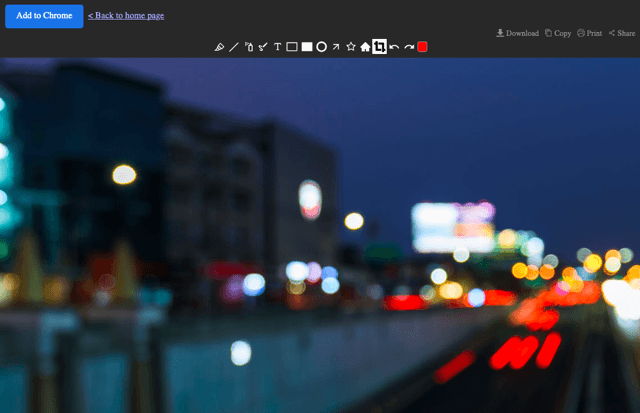The height and width of the screenshot is (413, 640).
Task: Click the home icon in toolbar
Action: pos(365,47)
